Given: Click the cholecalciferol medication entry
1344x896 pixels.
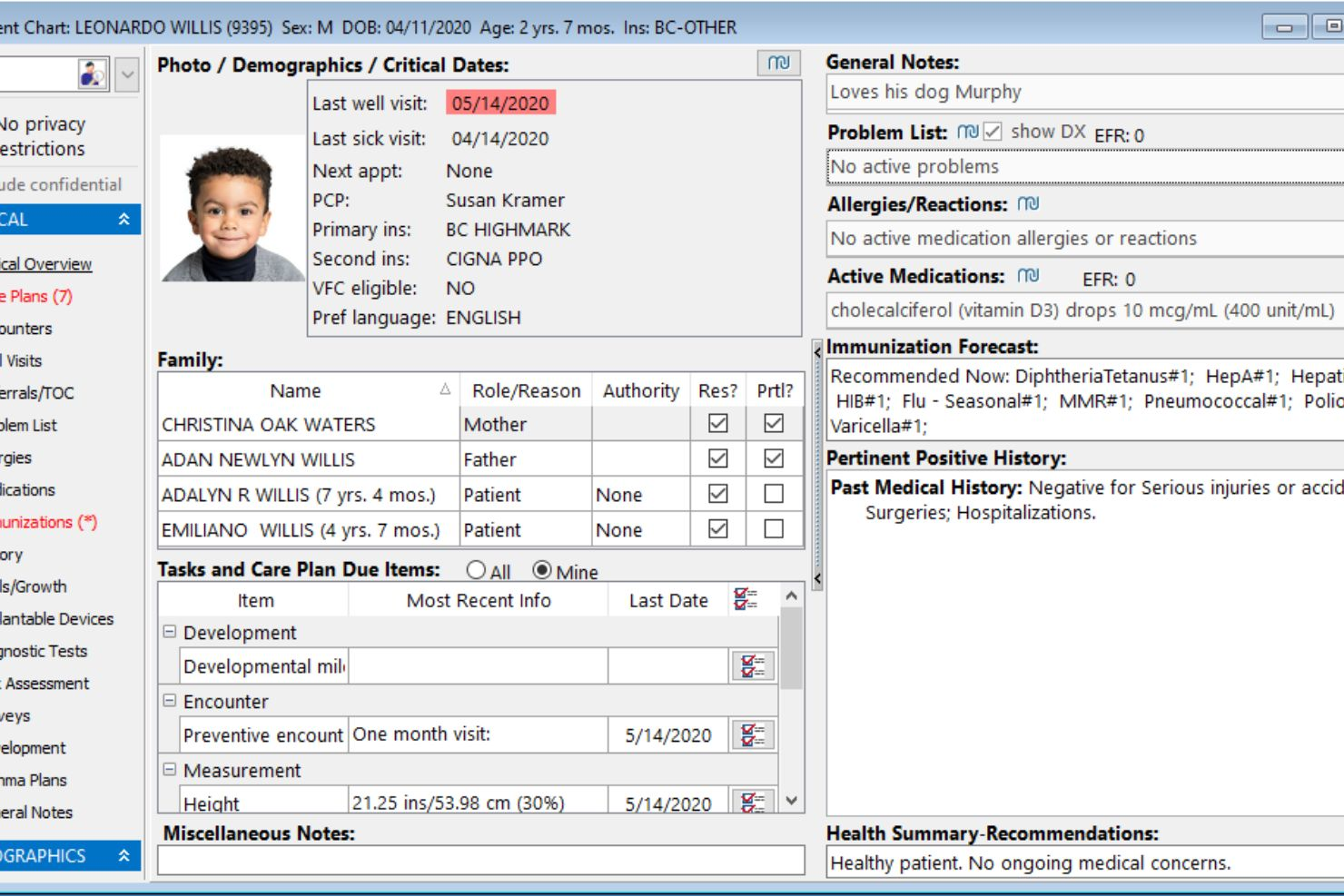Looking at the screenshot, I should (x=1082, y=310).
